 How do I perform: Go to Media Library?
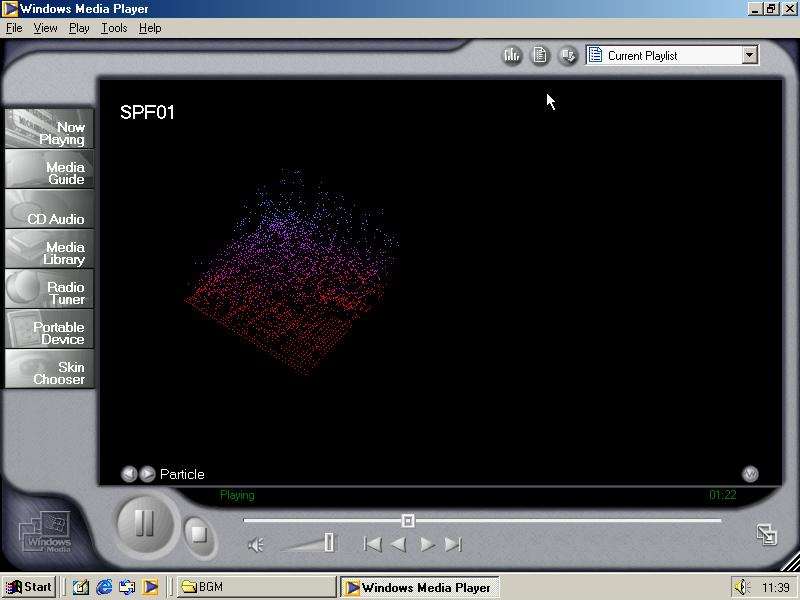tap(50, 253)
